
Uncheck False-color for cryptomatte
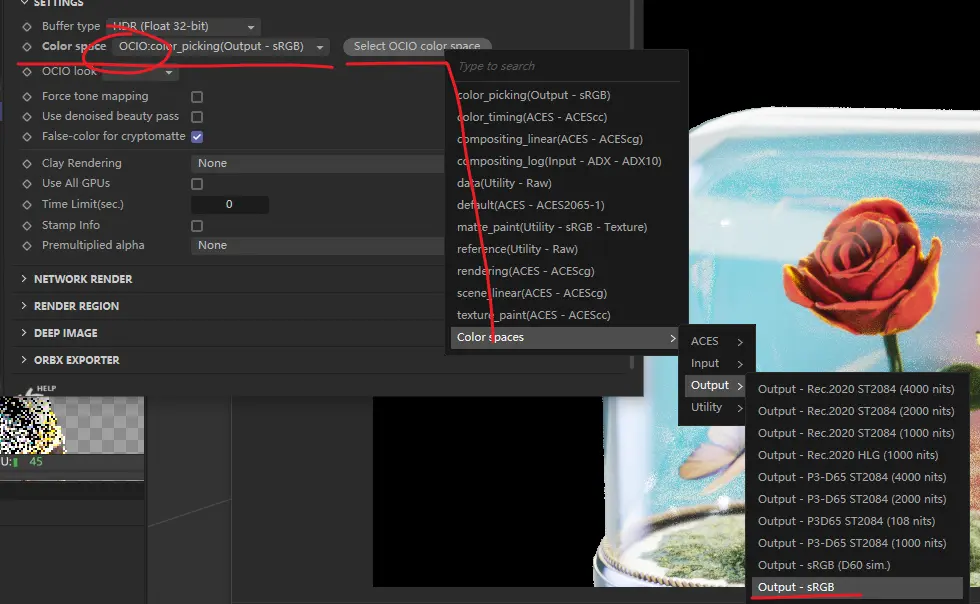coord(197,137)
